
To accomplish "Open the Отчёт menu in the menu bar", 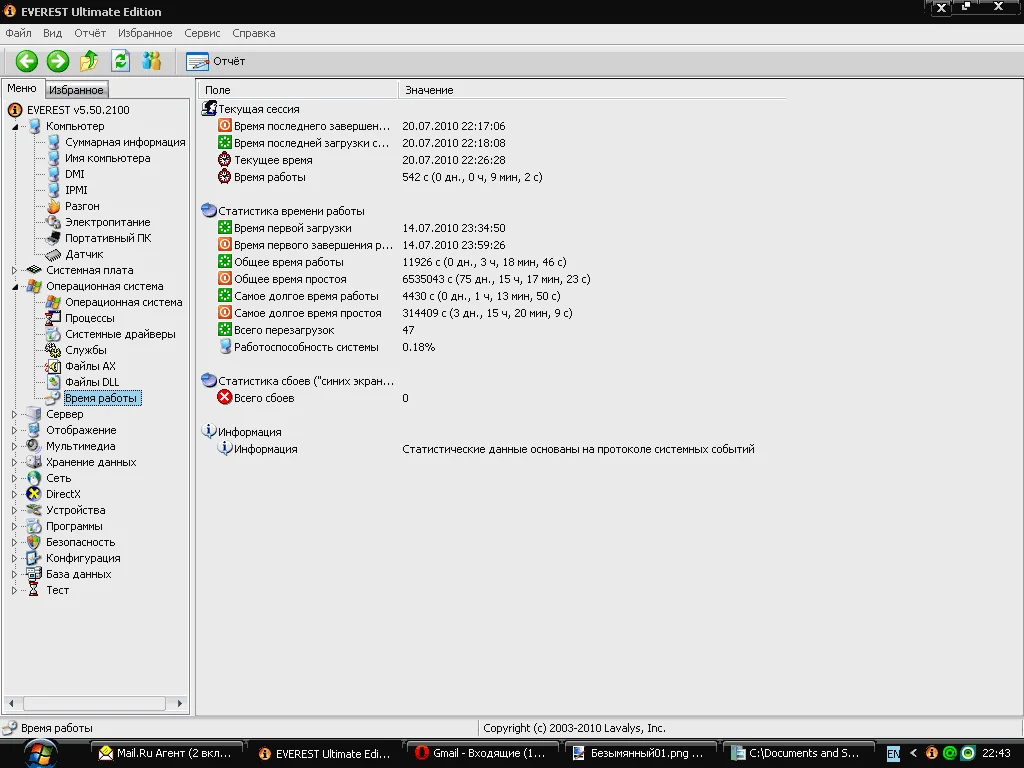I will coord(90,33).
